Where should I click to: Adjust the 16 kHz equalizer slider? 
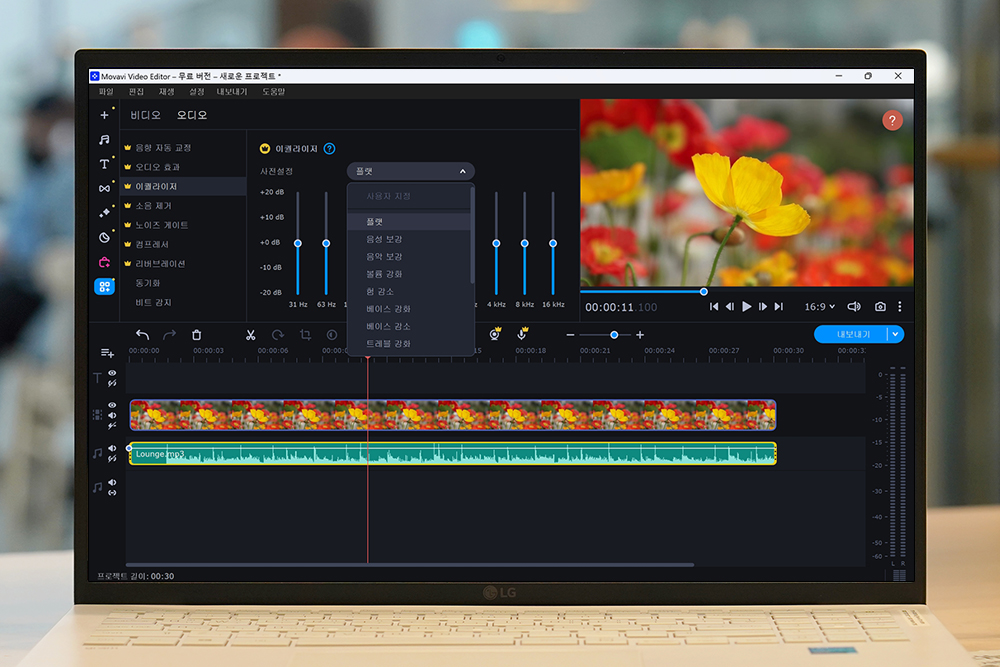point(553,244)
